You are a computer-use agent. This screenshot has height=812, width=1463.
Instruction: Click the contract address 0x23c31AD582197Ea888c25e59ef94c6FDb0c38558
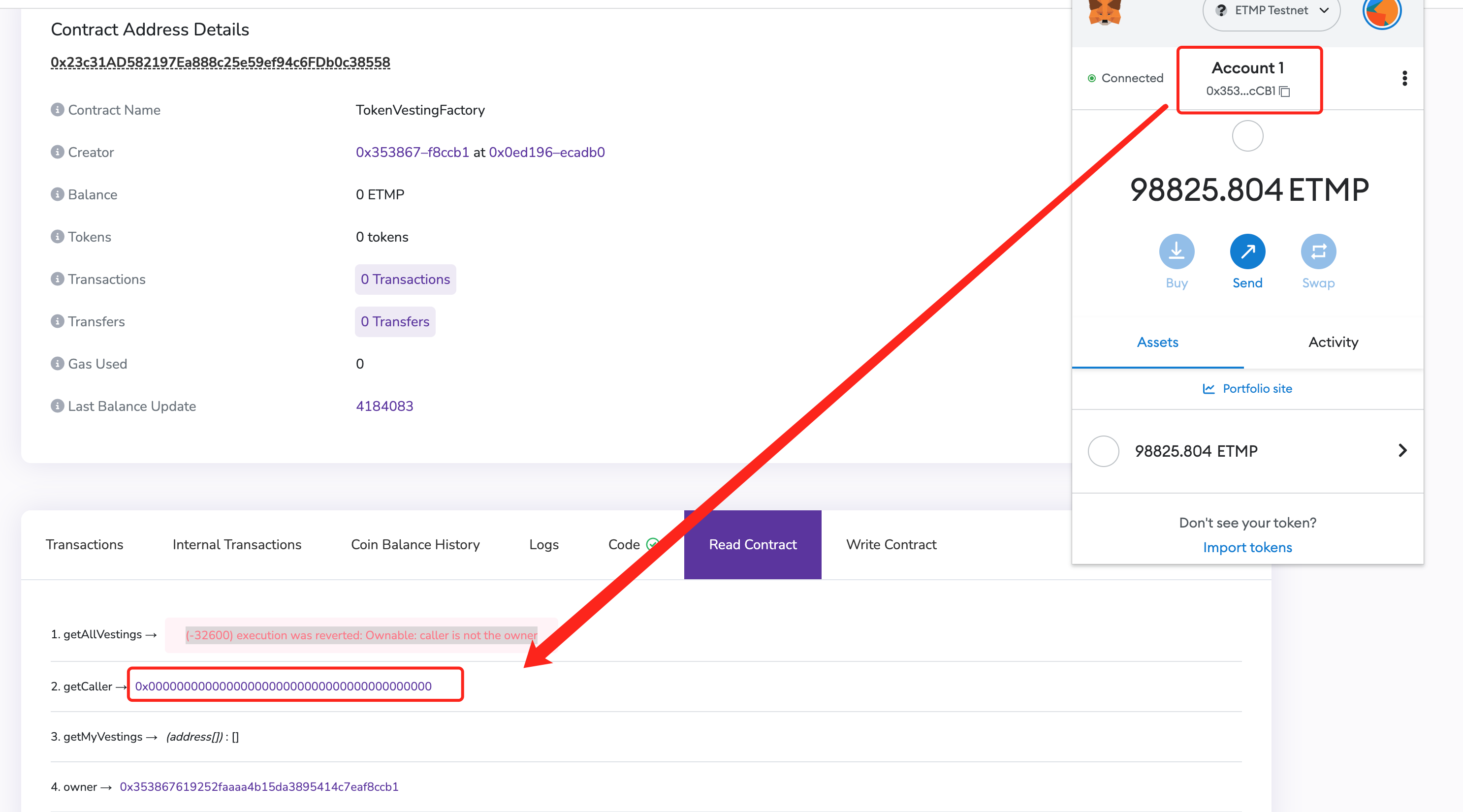(220, 62)
